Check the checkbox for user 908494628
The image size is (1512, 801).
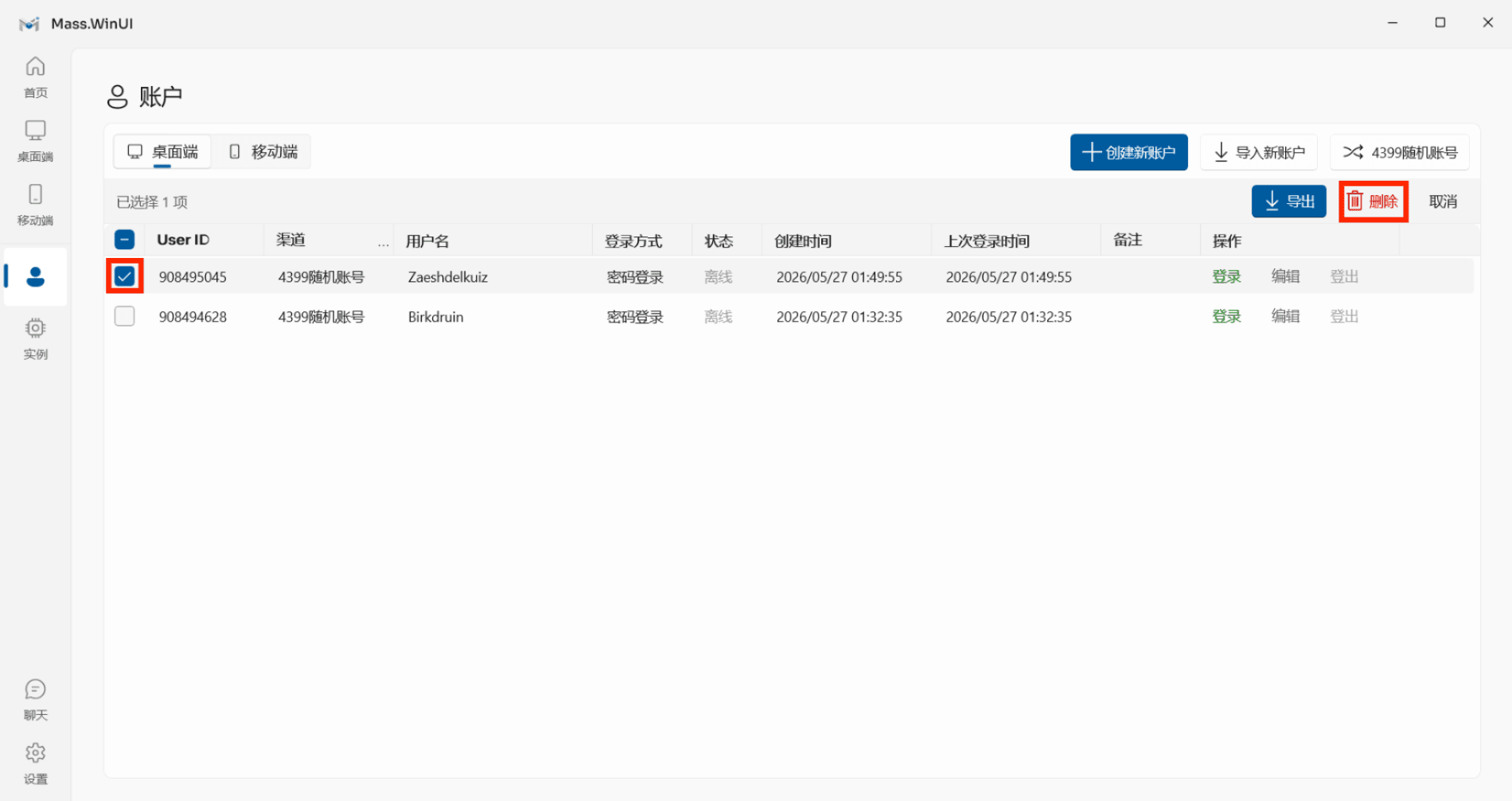[125, 316]
